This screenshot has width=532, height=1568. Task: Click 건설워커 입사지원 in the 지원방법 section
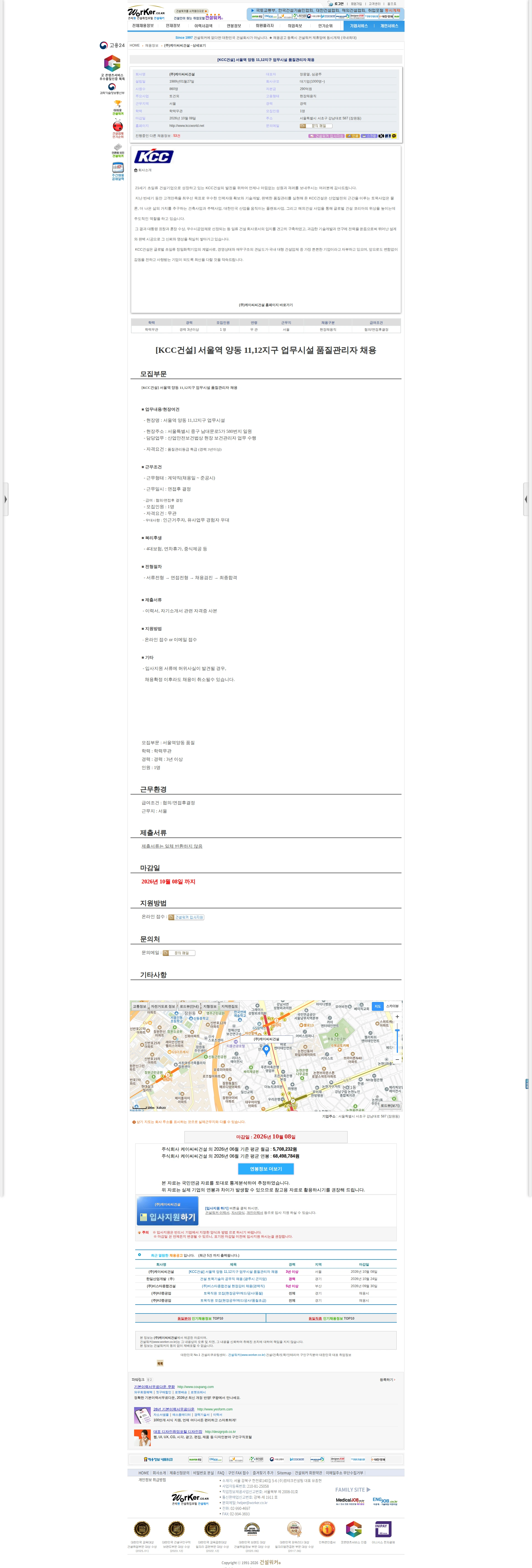coord(186,917)
